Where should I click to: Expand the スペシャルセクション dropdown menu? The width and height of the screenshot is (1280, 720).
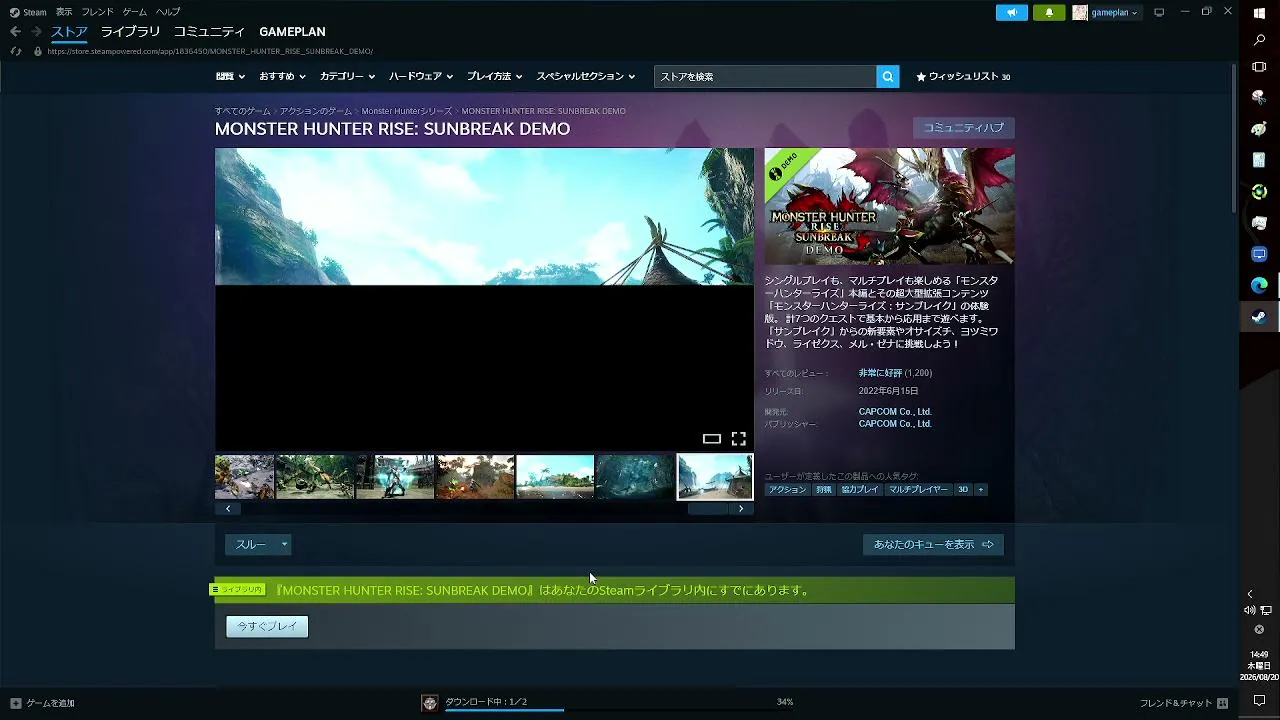[585, 76]
